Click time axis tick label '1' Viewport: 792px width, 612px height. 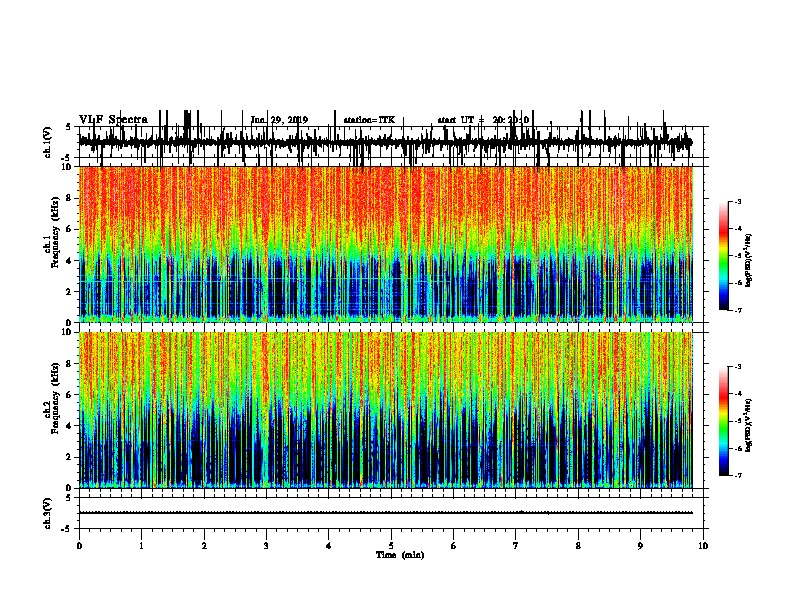pos(141,546)
